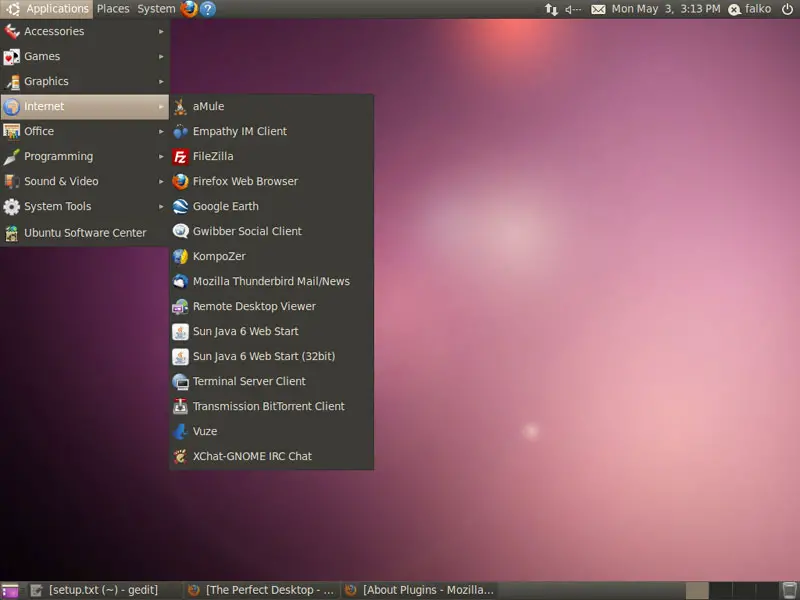The image size is (800, 600).
Task: Launch Vuze from the Internet submenu
Action: [271, 431]
